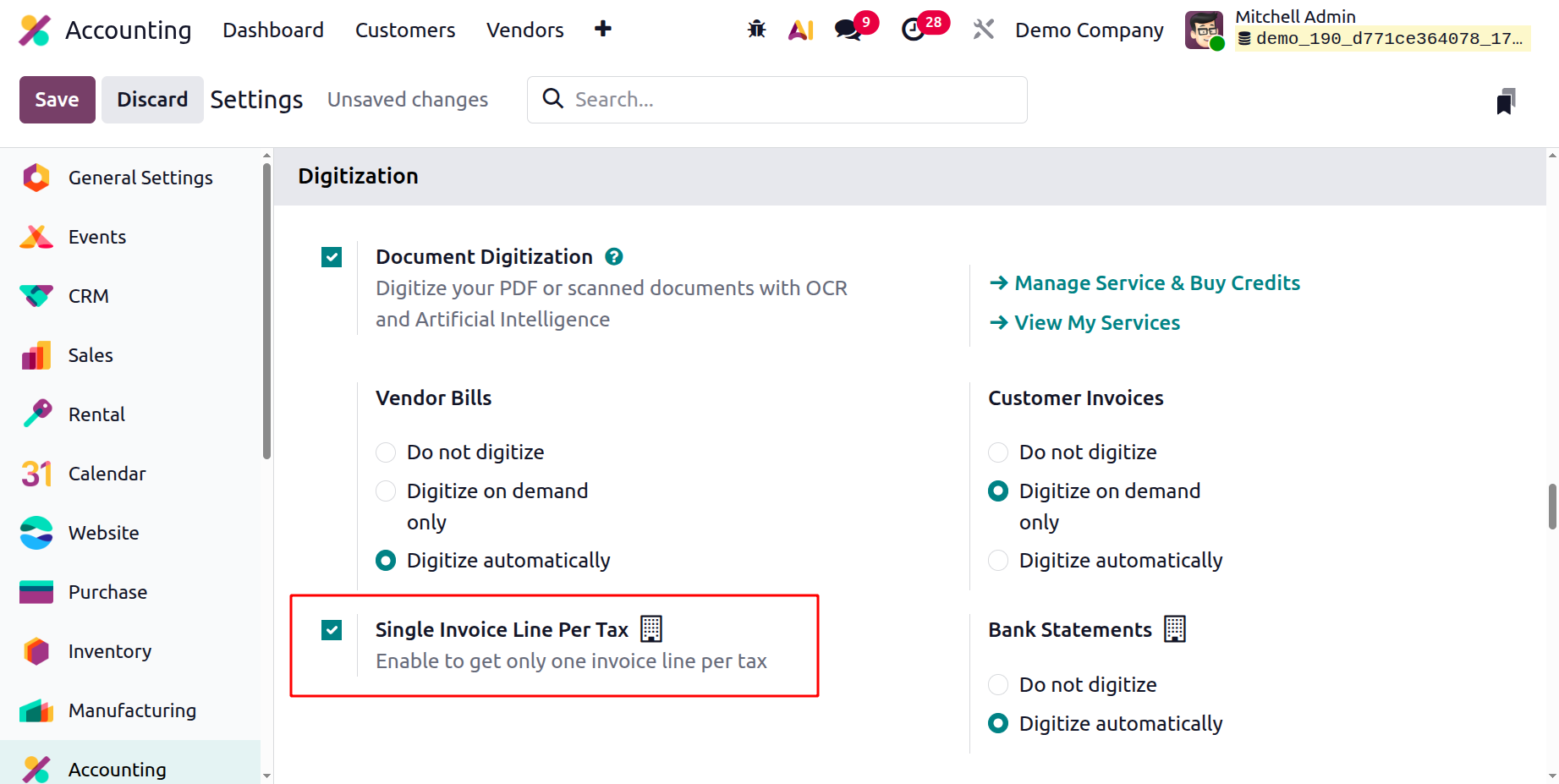This screenshot has width=1559, height=784.
Task: Open Manage Service & Buy Credits link
Action: click(1145, 282)
